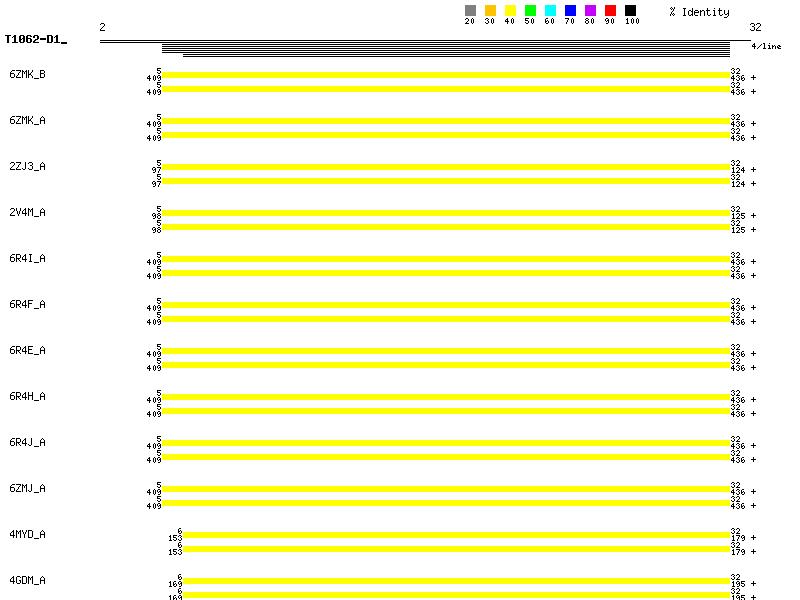The height and width of the screenshot is (600, 800).
Task: Open the 6R4H_A hit entry
Action: click(27, 397)
